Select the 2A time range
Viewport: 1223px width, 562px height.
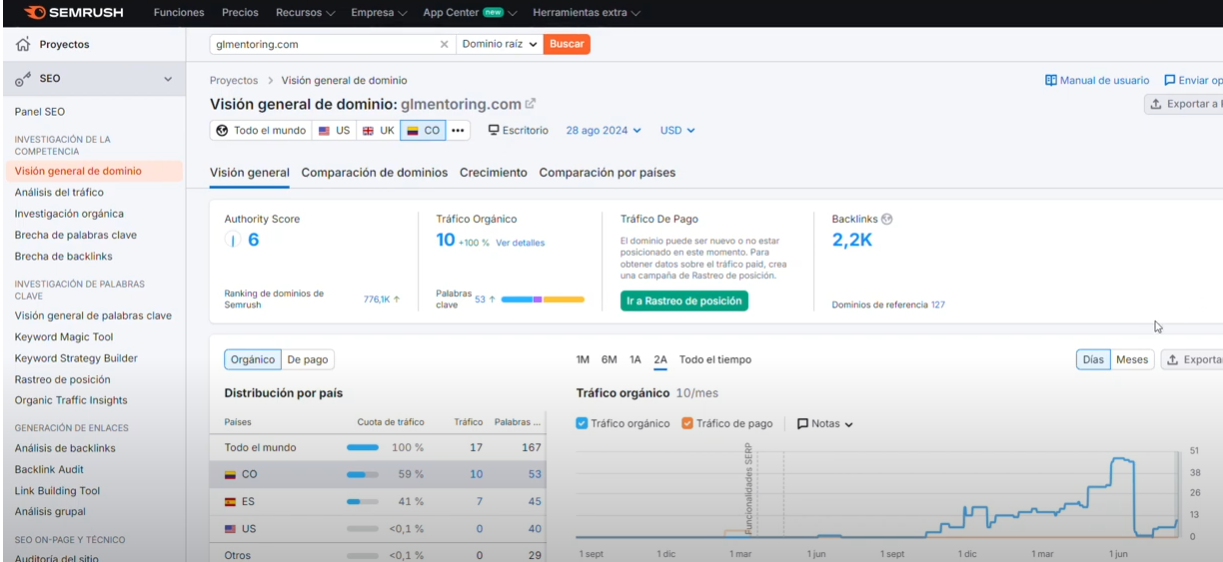660,359
